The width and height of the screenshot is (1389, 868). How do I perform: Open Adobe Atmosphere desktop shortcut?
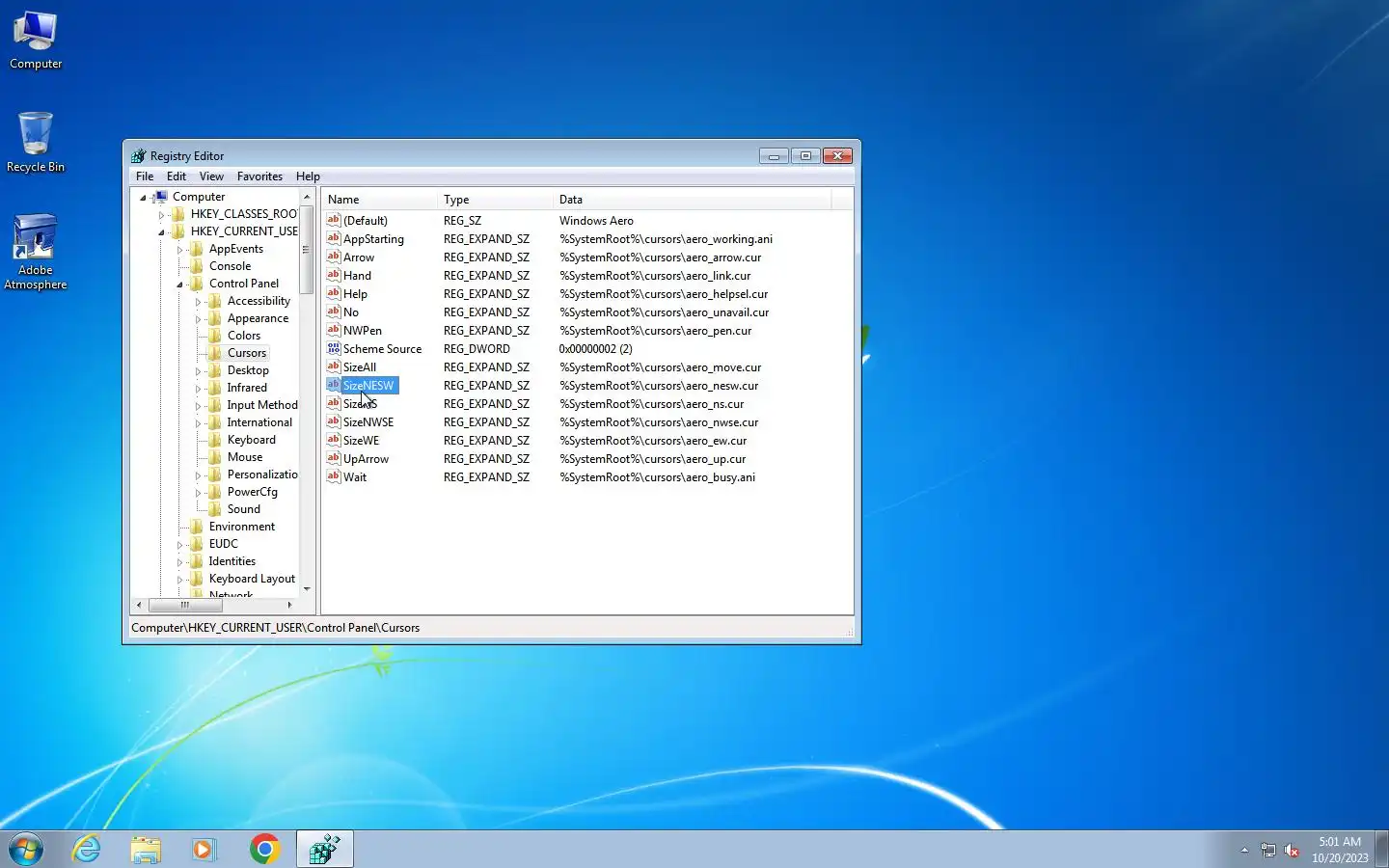click(36, 253)
